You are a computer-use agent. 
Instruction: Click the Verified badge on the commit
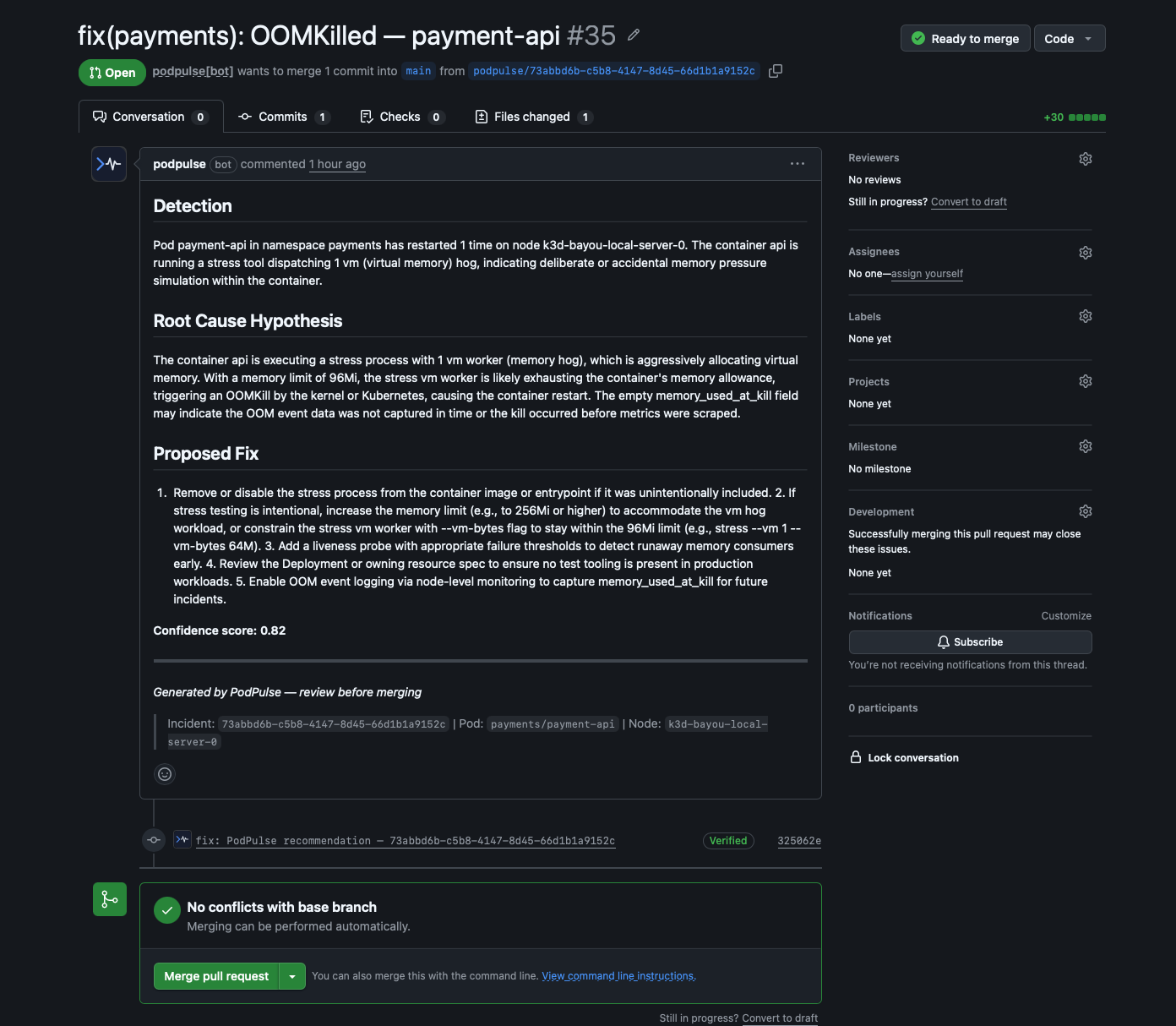coord(727,840)
